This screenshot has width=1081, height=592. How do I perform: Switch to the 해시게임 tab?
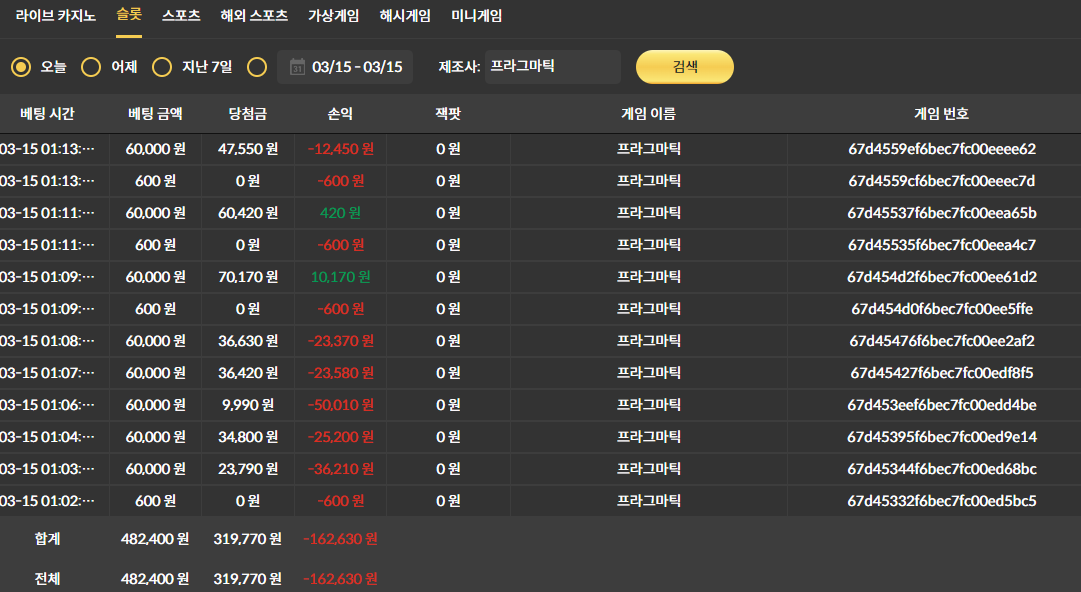405,16
